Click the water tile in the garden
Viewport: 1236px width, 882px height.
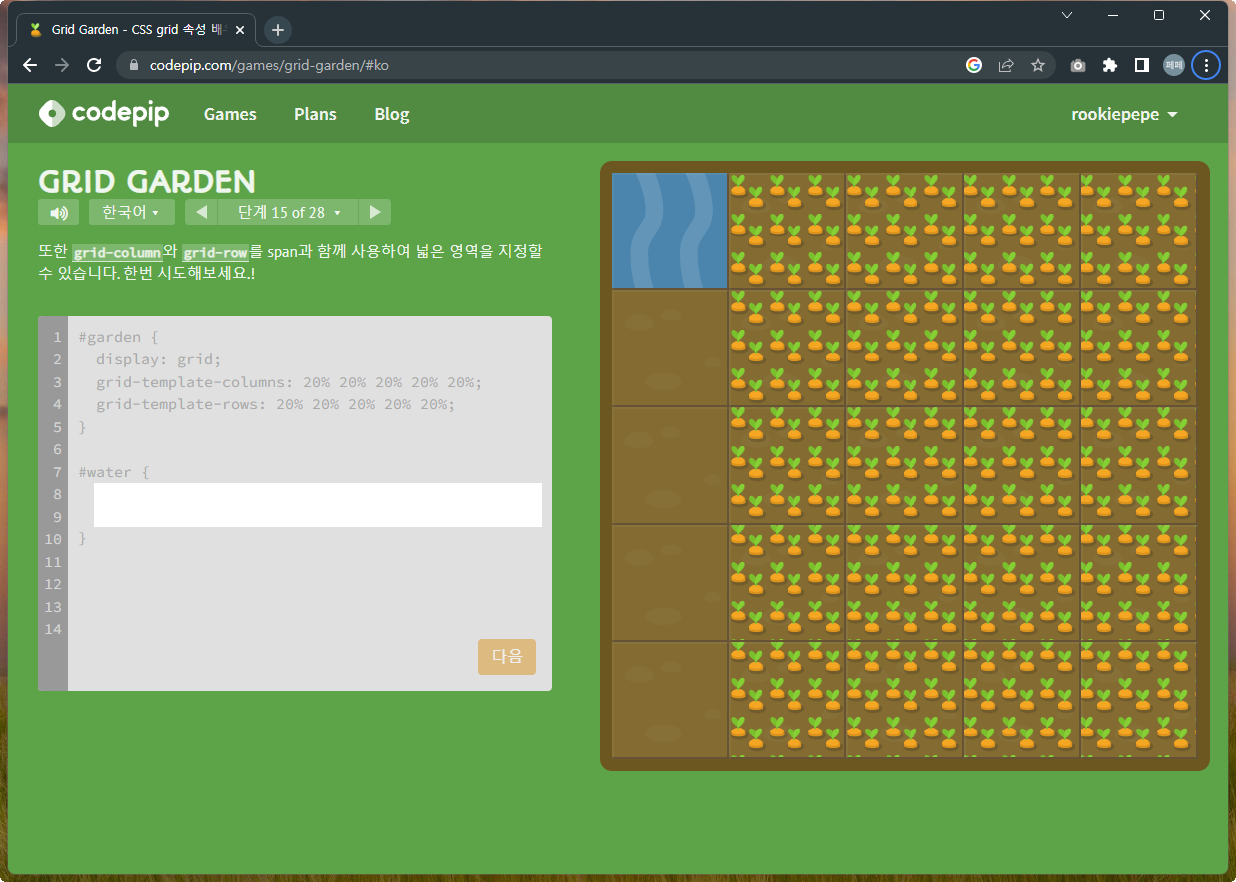pos(669,231)
